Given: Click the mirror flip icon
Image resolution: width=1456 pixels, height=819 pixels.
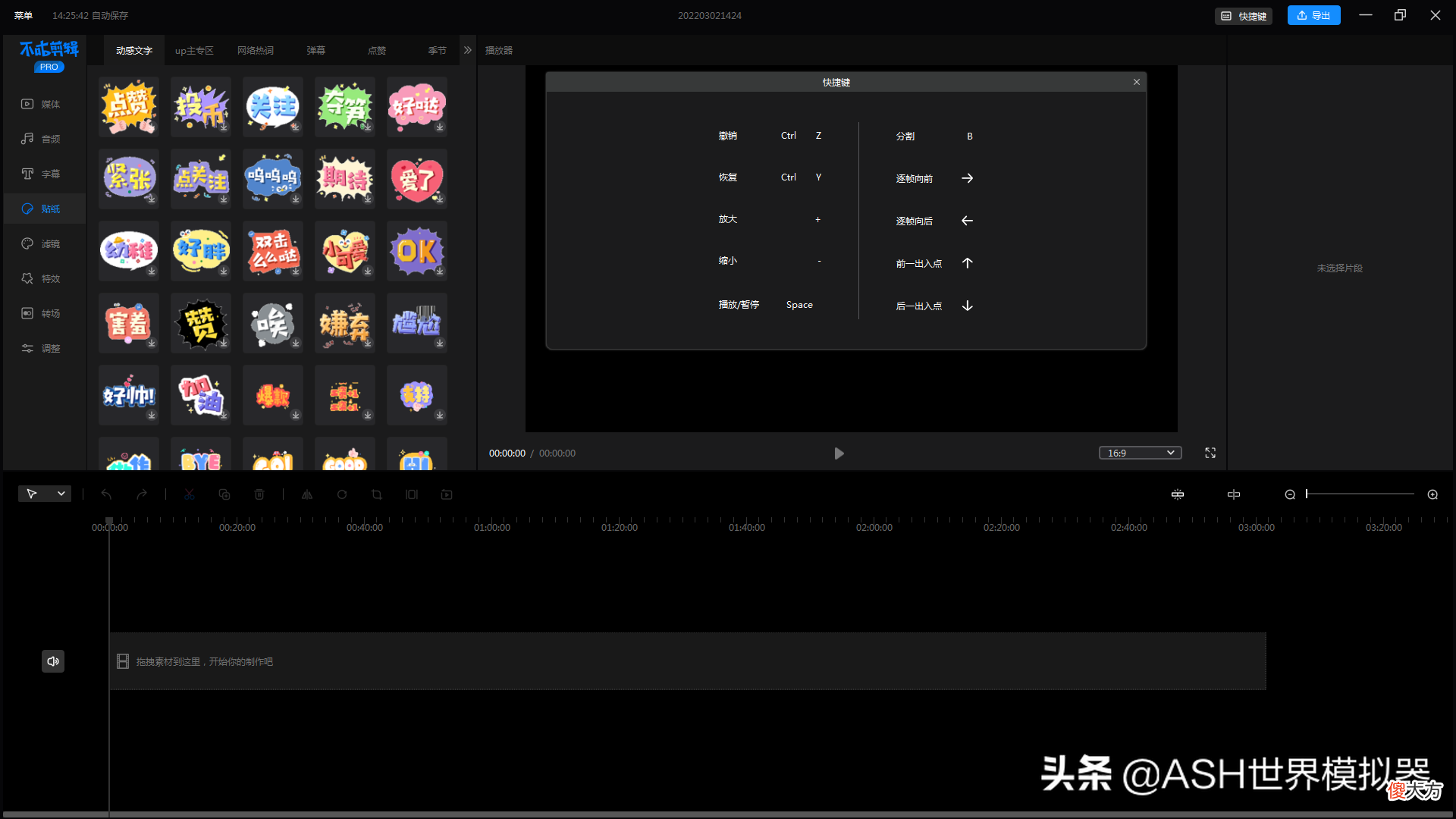Looking at the screenshot, I should (x=307, y=494).
